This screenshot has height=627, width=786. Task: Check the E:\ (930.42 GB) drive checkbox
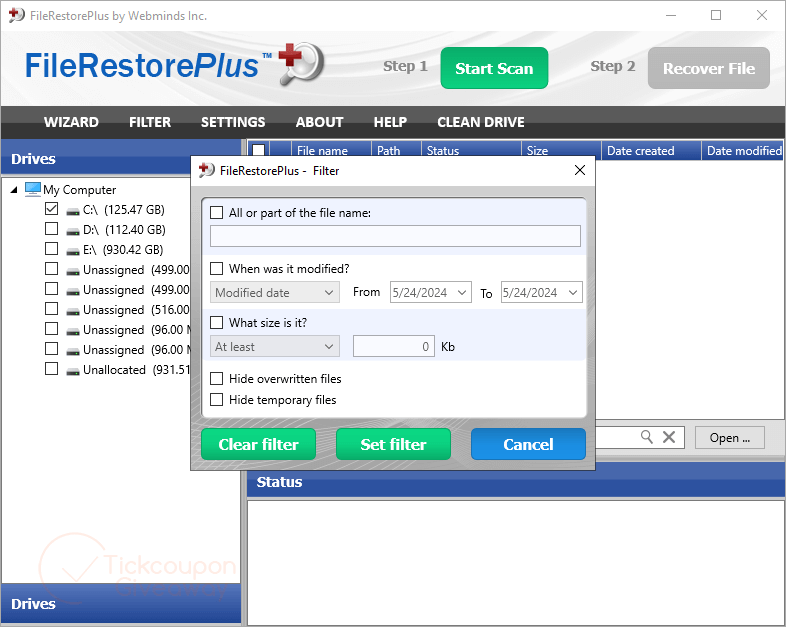[51, 249]
